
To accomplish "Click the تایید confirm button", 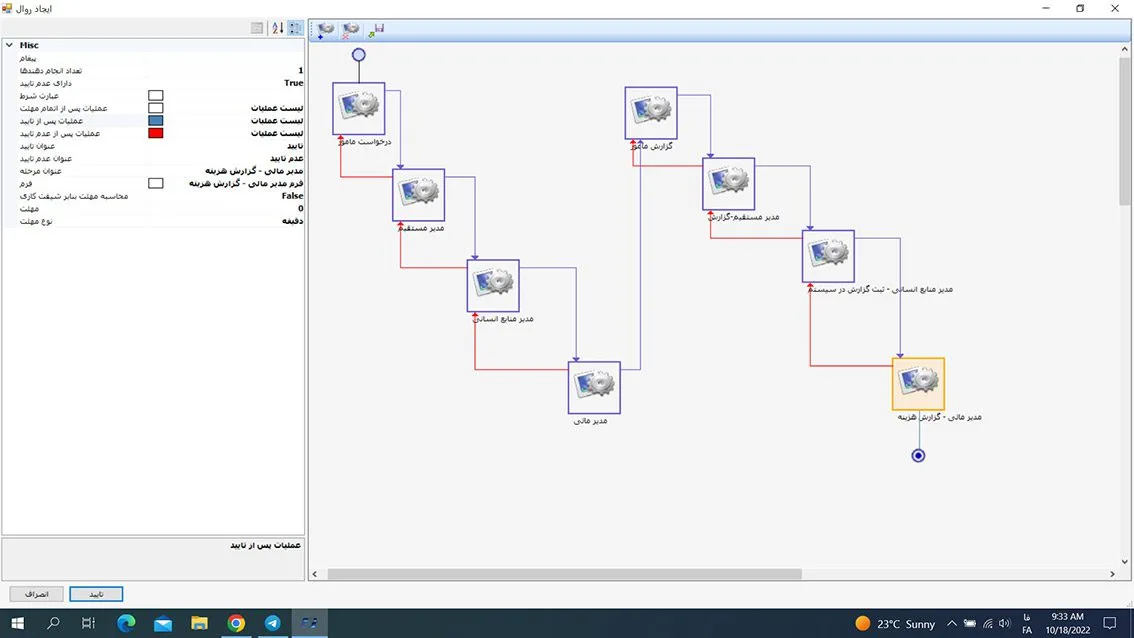I will click(96, 594).
